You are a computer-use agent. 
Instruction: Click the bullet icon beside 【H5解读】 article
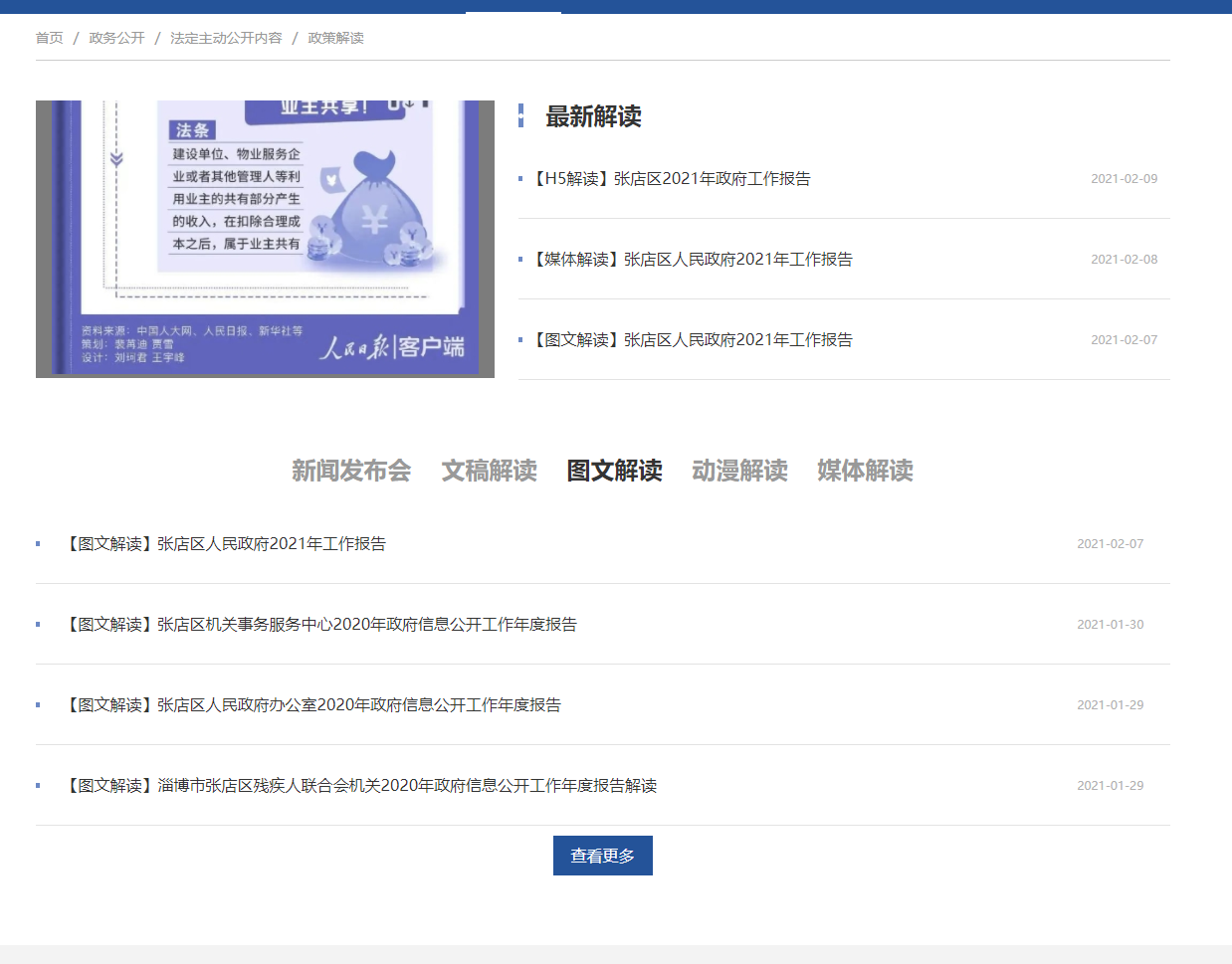tap(520, 179)
